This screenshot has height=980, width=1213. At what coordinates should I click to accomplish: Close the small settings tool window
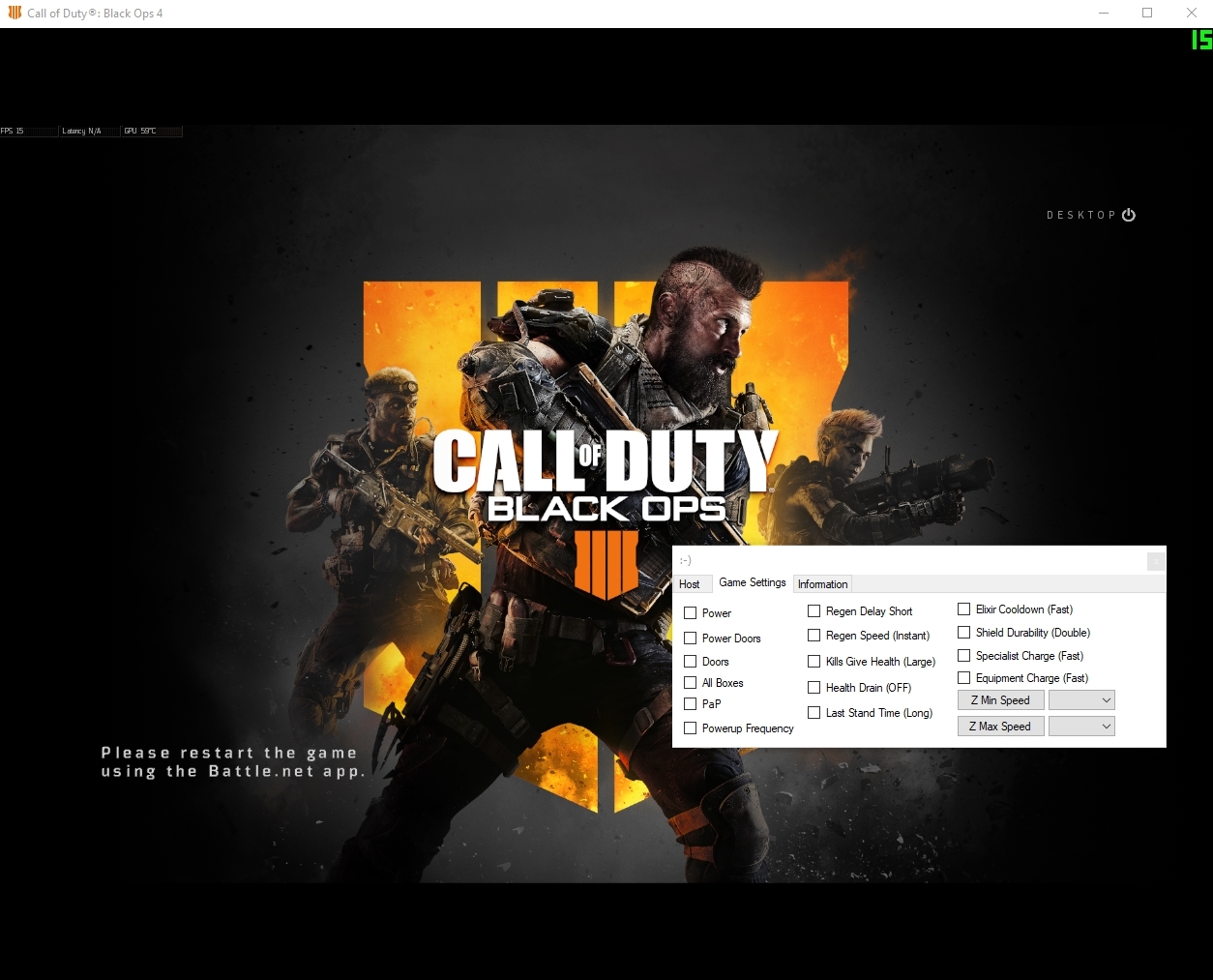coord(1156,561)
